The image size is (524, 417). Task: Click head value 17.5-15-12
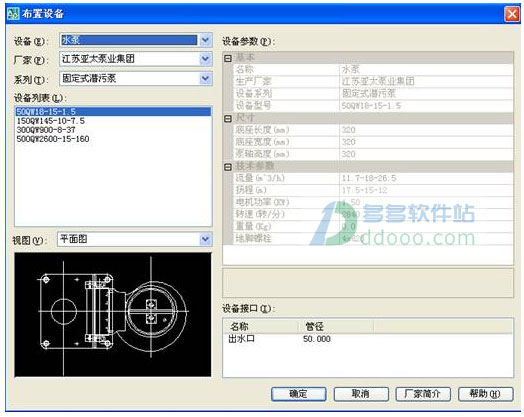click(364, 190)
